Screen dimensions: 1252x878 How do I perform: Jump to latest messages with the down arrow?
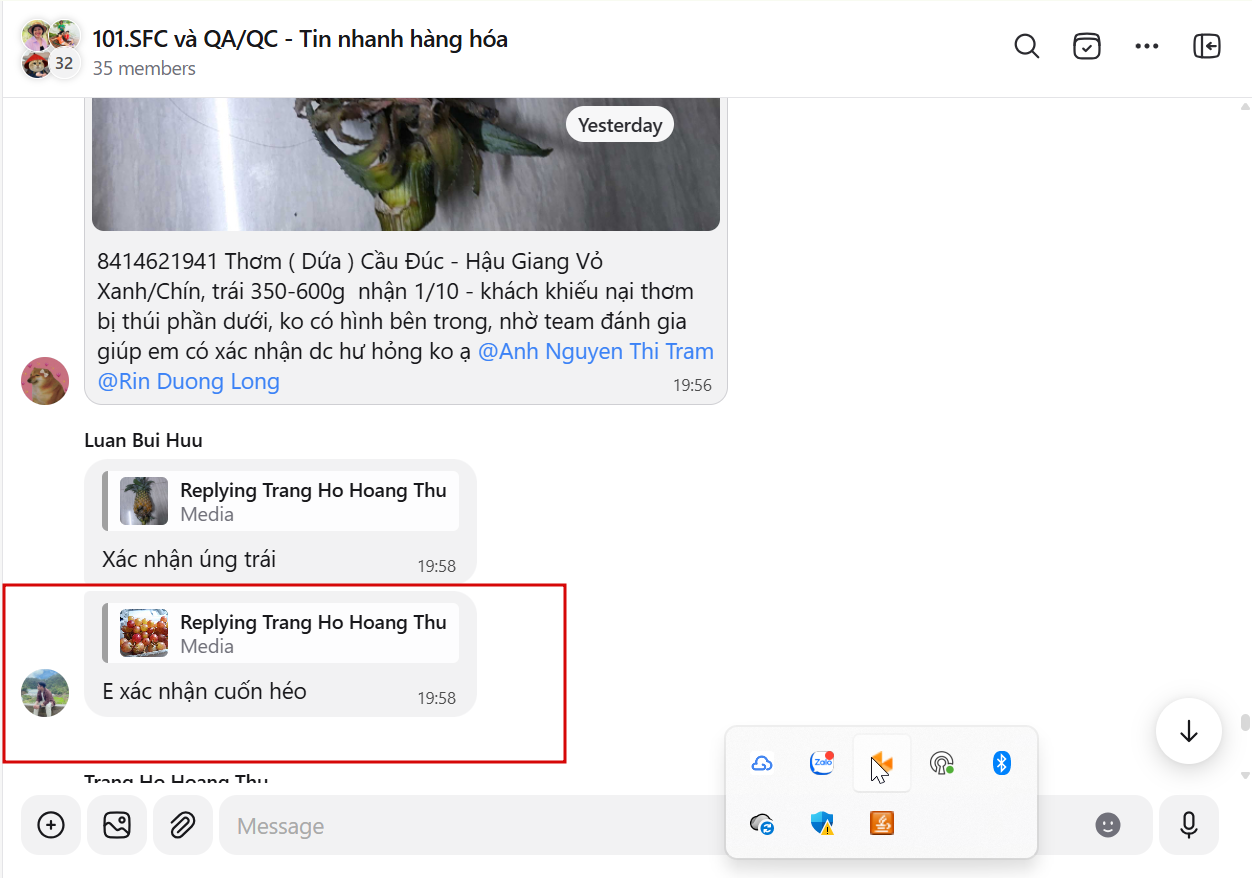[x=1188, y=731]
